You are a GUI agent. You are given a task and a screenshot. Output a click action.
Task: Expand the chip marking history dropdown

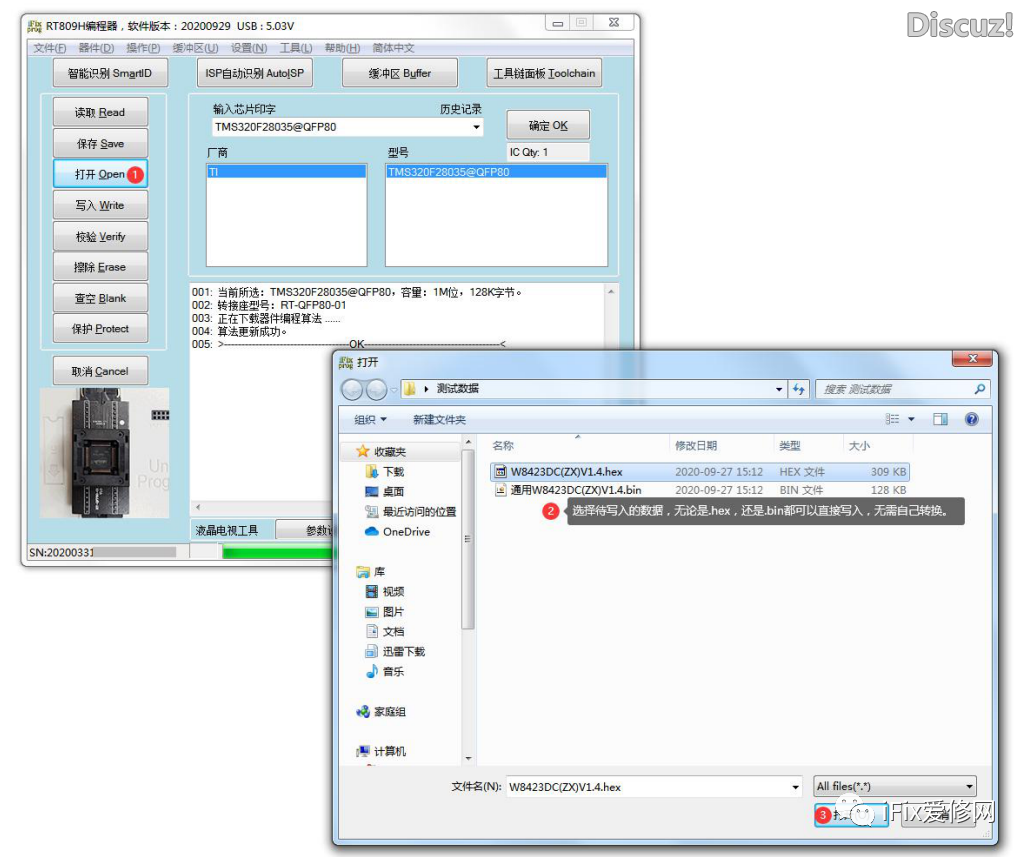tap(476, 128)
